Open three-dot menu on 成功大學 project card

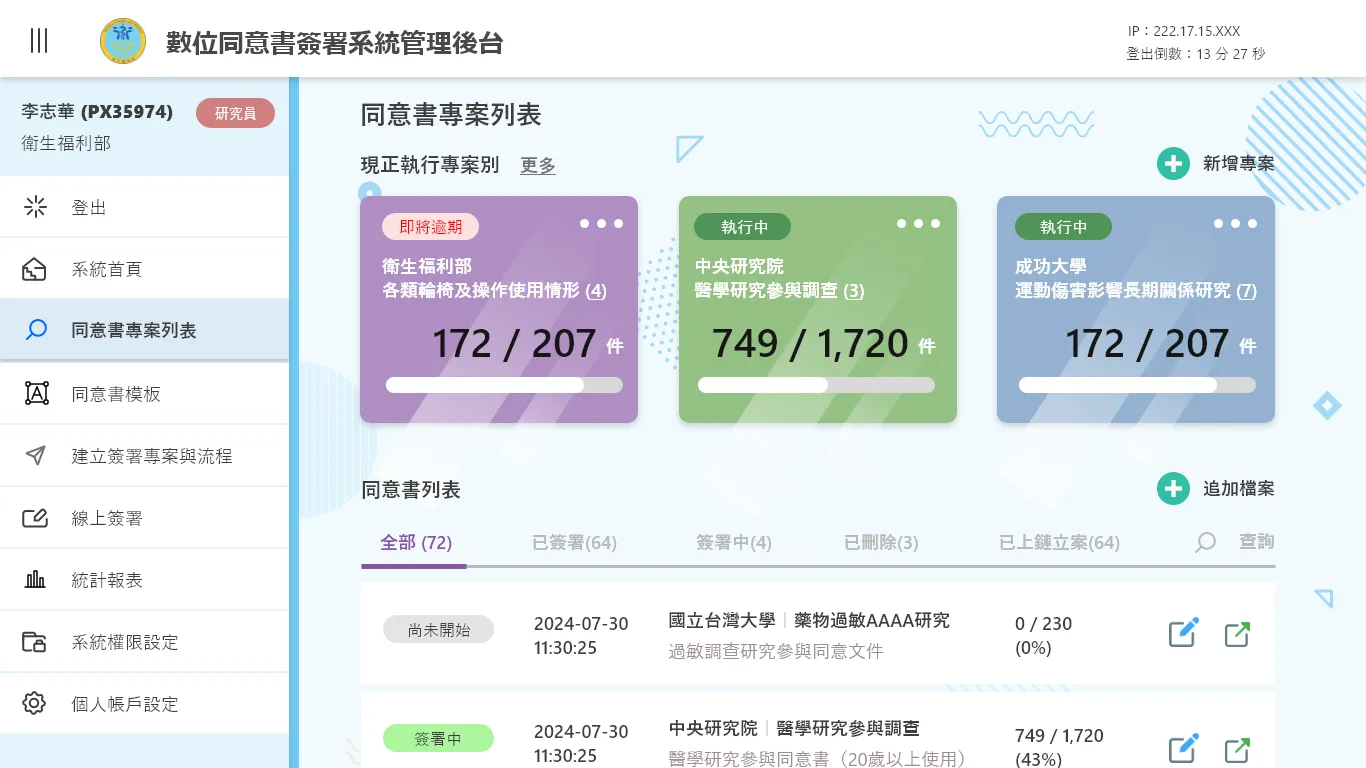pos(1236,224)
